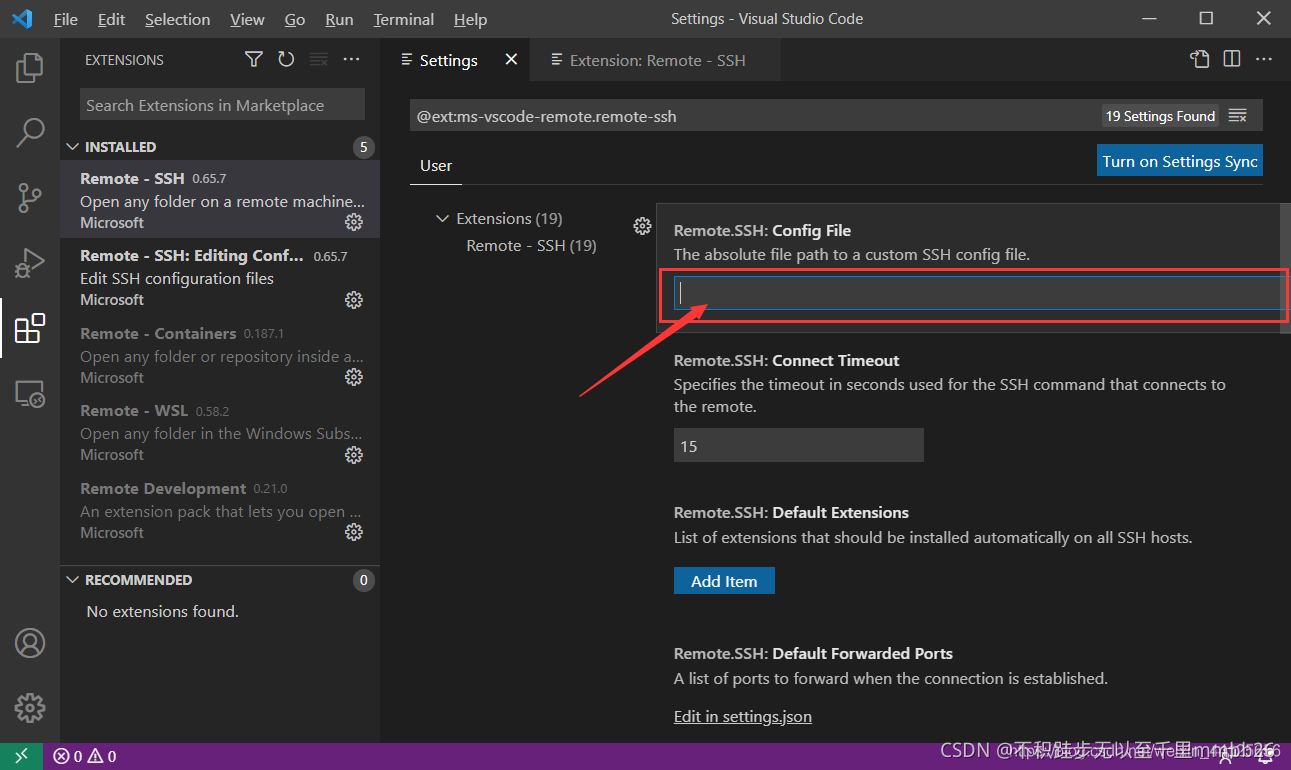This screenshot has width=1291, height=770.
Task: Select the User settings scope tab
Action: 436,166
